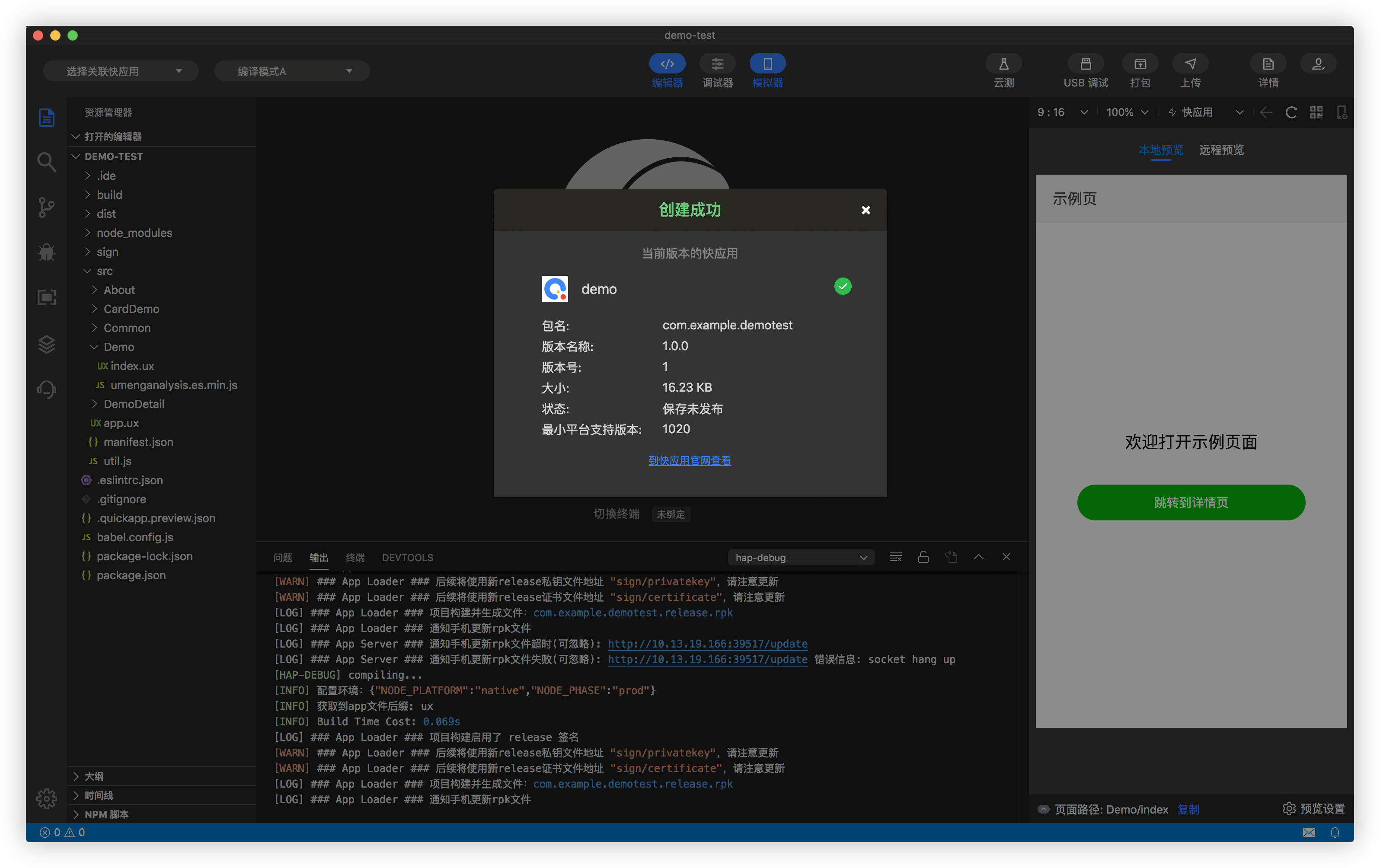The height and width of the screenshot is (868, 1380).
Task: Close the 创建成功 dialog
Action: [866, 210]
